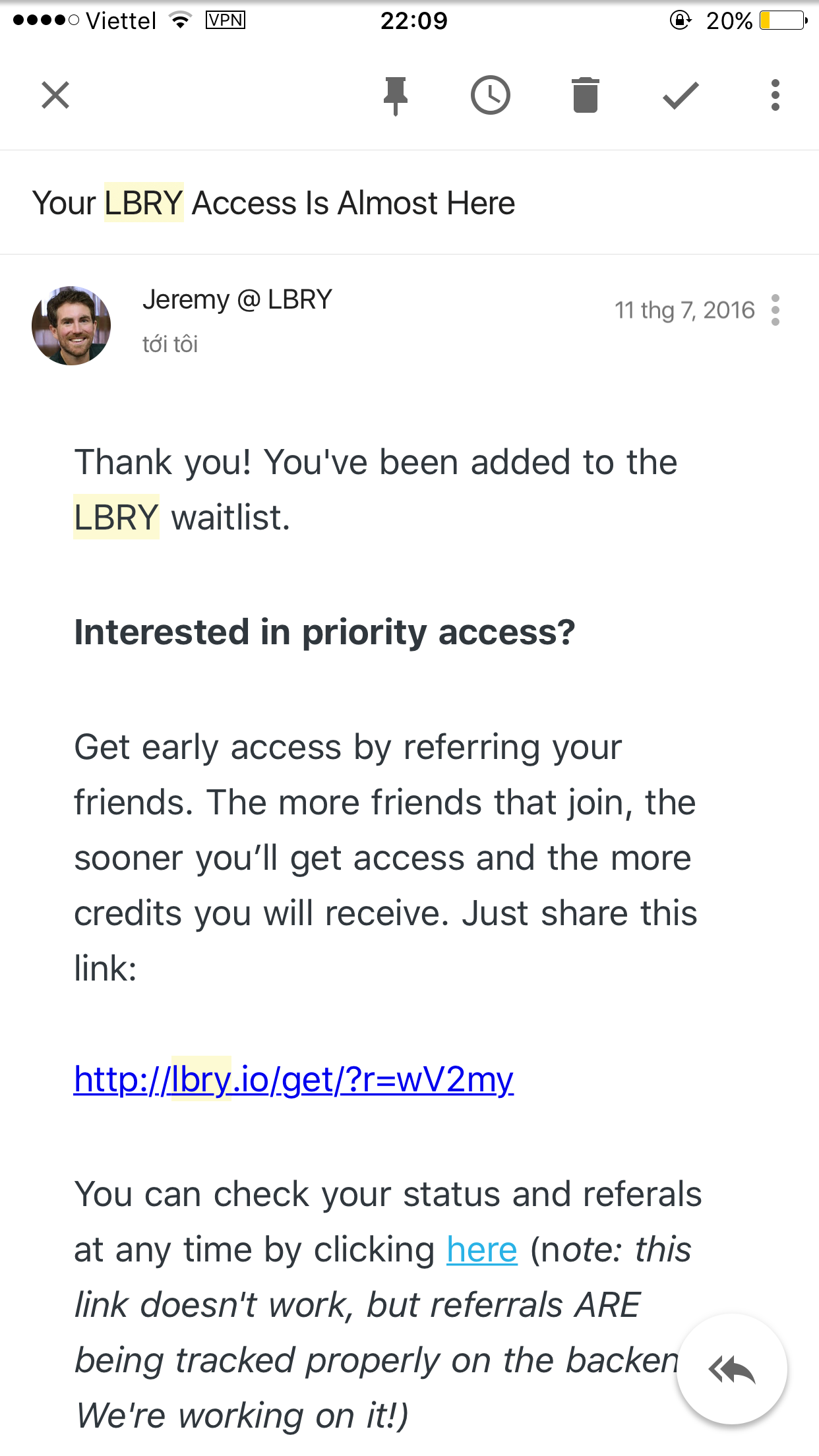This screenshot has height=1456, width=819.
Task: Tap the reply-all floating button
Action: 732,1370
